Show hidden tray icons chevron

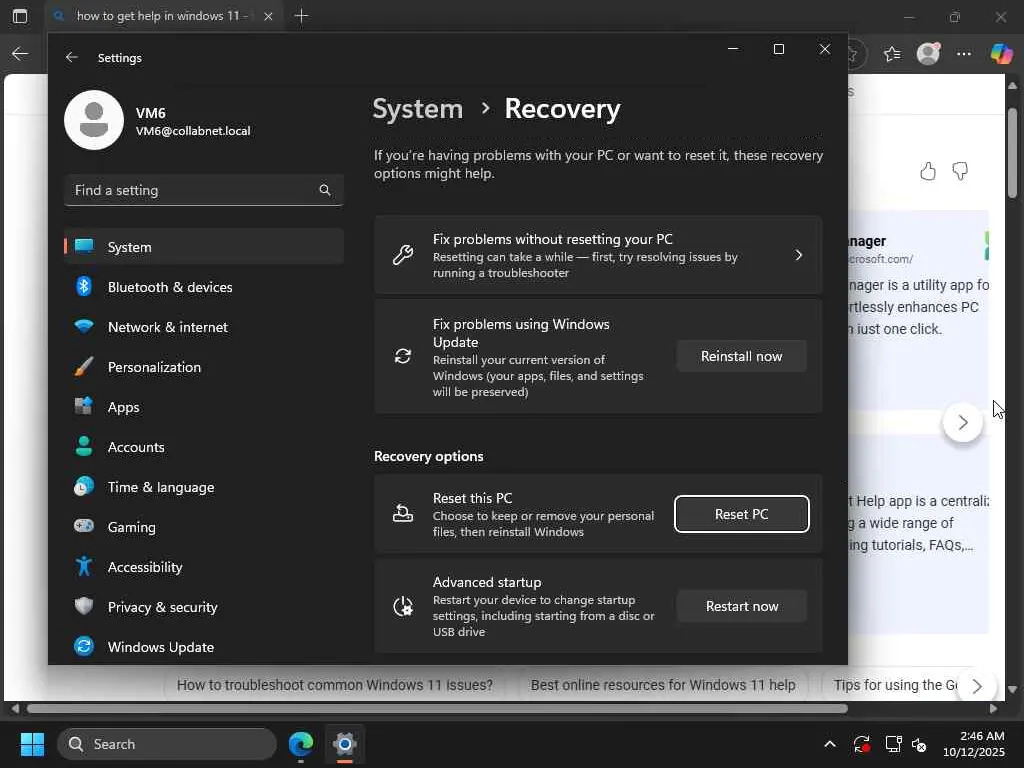pyautogui.click(x=830, y=744)
